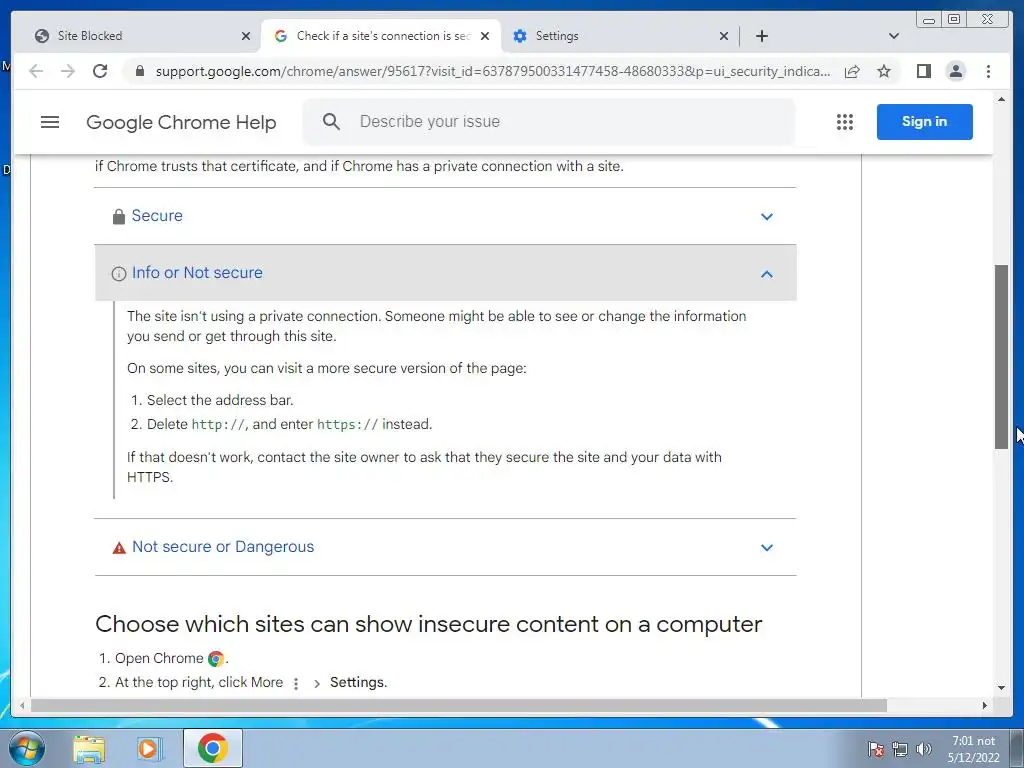This screenshot has height=768, width=1024.
Task: Open Chrome's three-dot More menu
Action: click(x=988, y=71)
